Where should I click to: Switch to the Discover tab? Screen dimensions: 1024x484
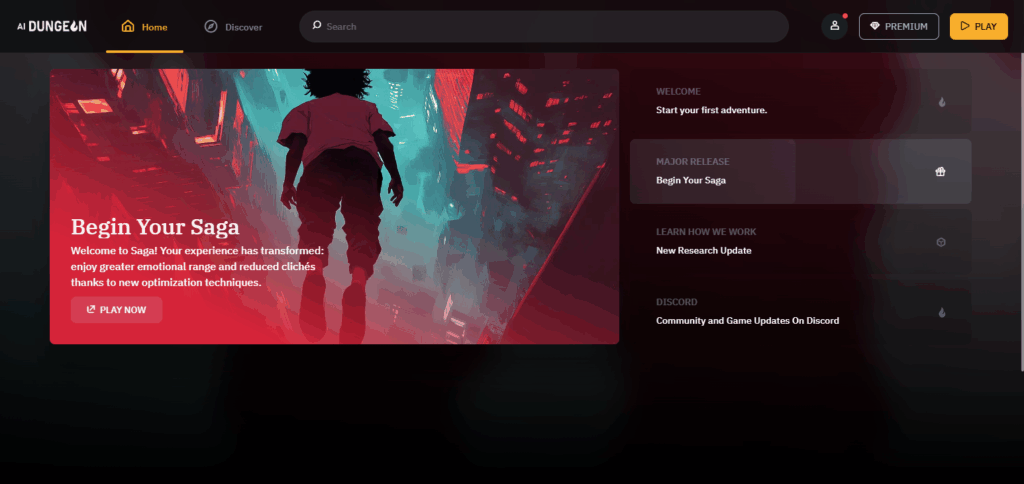[x=233, y=27]
